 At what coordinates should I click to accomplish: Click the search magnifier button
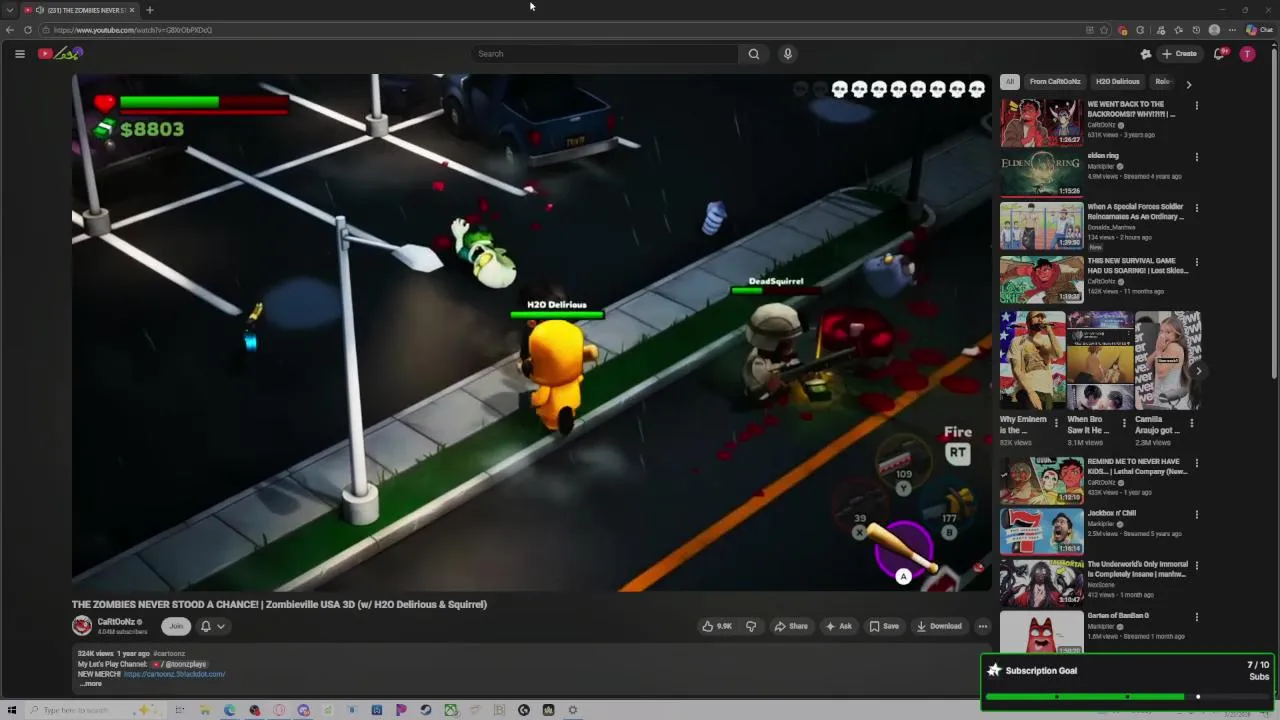(754, 54)
